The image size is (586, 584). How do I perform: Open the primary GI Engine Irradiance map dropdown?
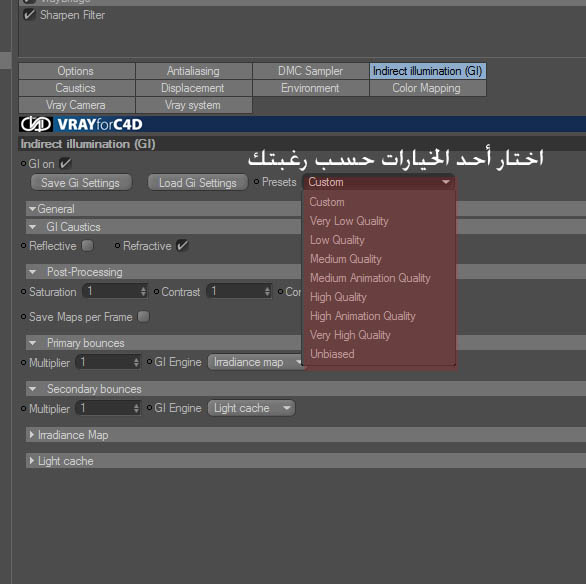[256, 362]
